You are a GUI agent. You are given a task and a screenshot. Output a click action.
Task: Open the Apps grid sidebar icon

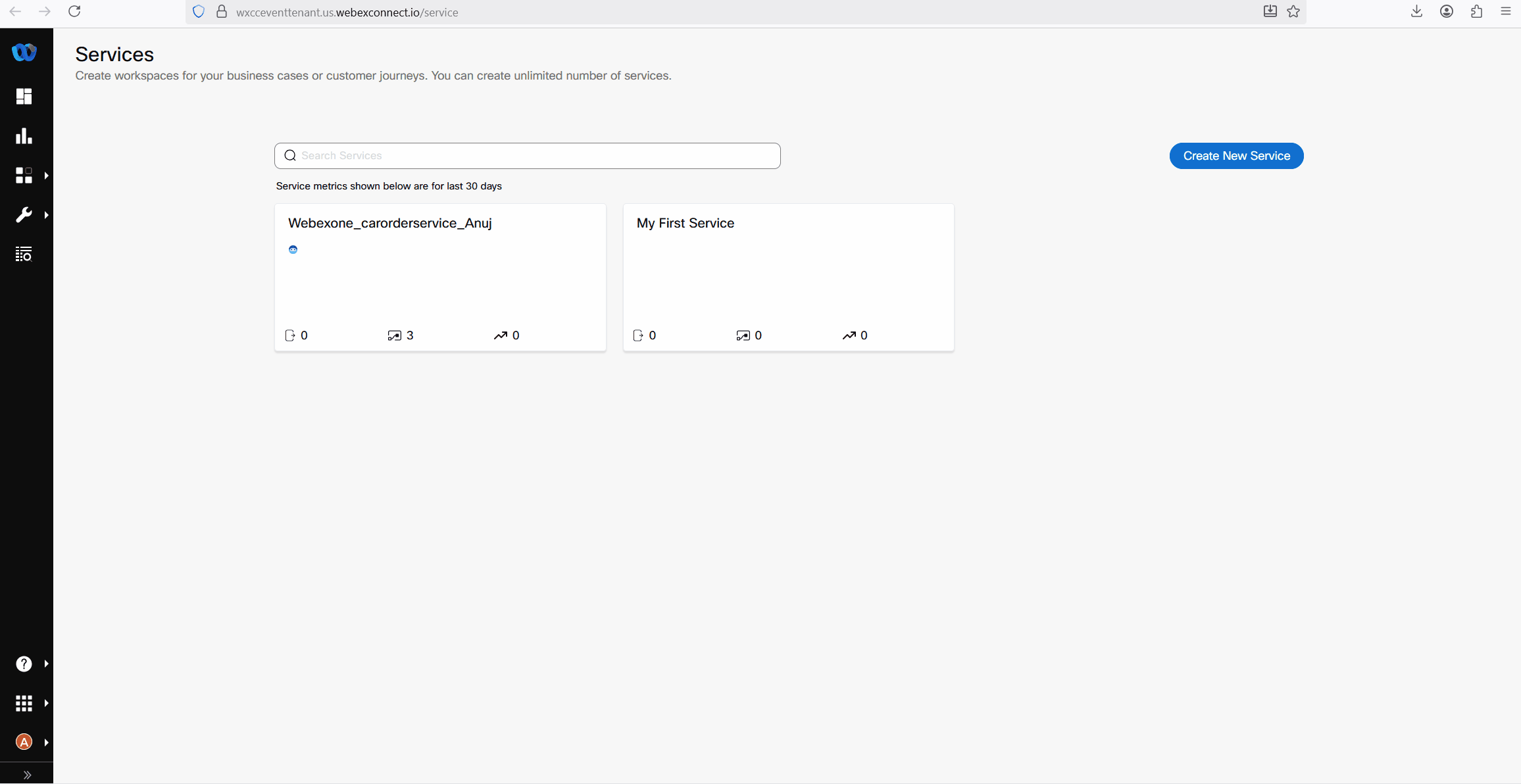click(x=24, y=176)
